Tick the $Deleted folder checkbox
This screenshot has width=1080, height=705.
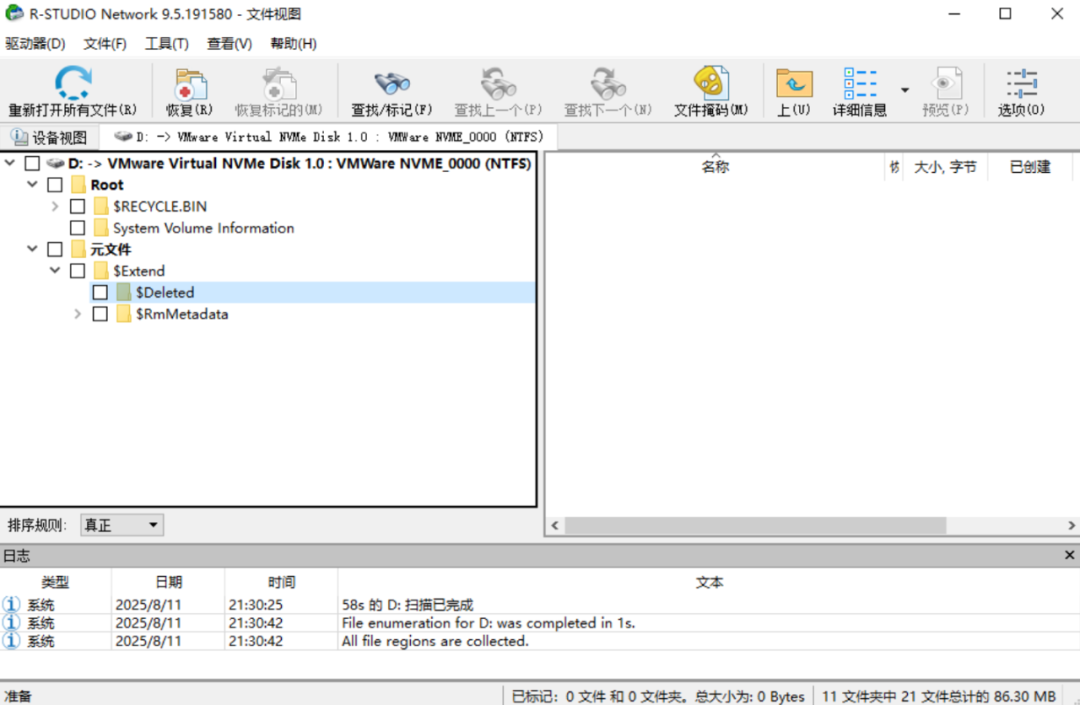point(100,293)
